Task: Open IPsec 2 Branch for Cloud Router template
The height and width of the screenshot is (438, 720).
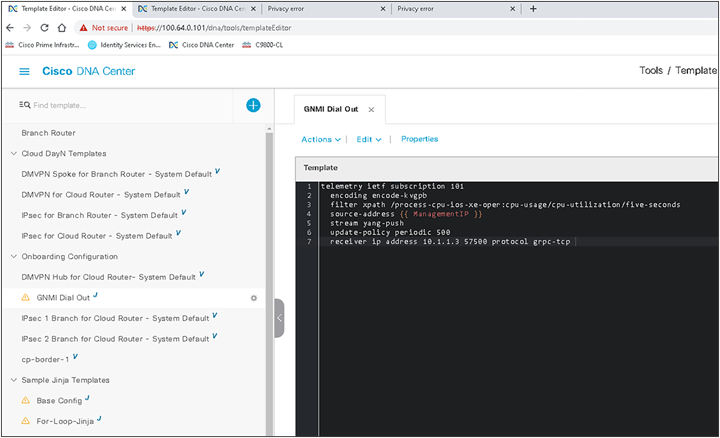Action: (115, 339)
